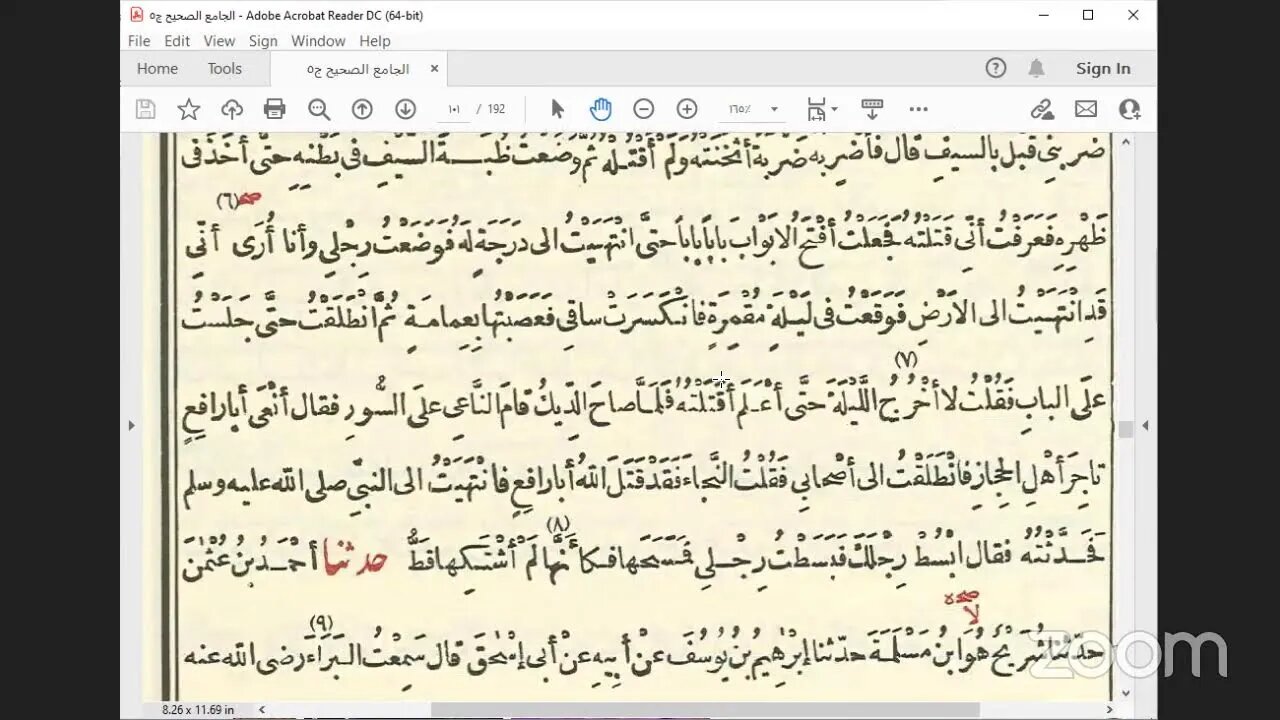Collapse the right tools pane arrow
The image size is (1280, 720).
(1145, 425)
